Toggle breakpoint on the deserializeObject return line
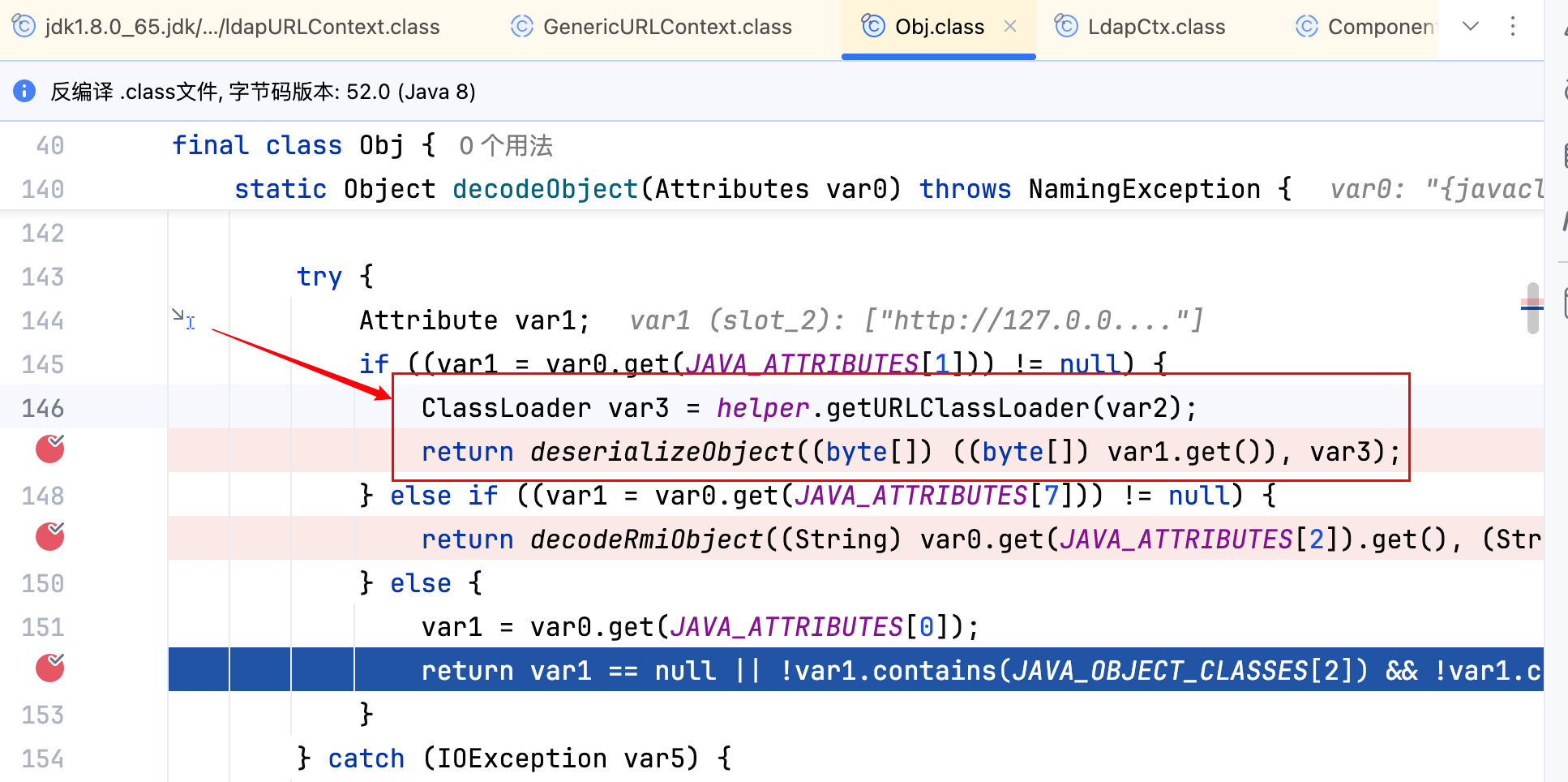The image size is (1568, 782). pos(49,449)
